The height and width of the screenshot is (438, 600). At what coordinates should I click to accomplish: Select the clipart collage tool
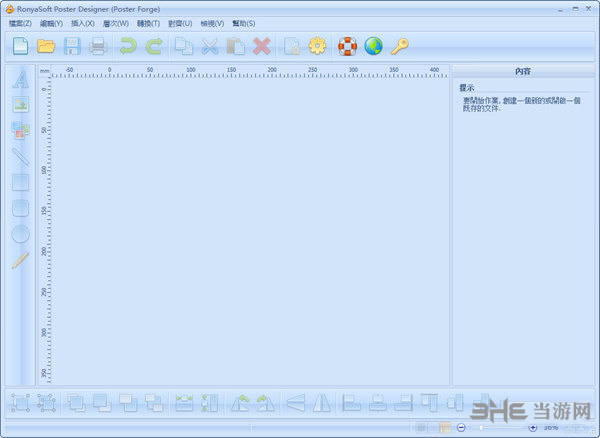coord(20,130)
